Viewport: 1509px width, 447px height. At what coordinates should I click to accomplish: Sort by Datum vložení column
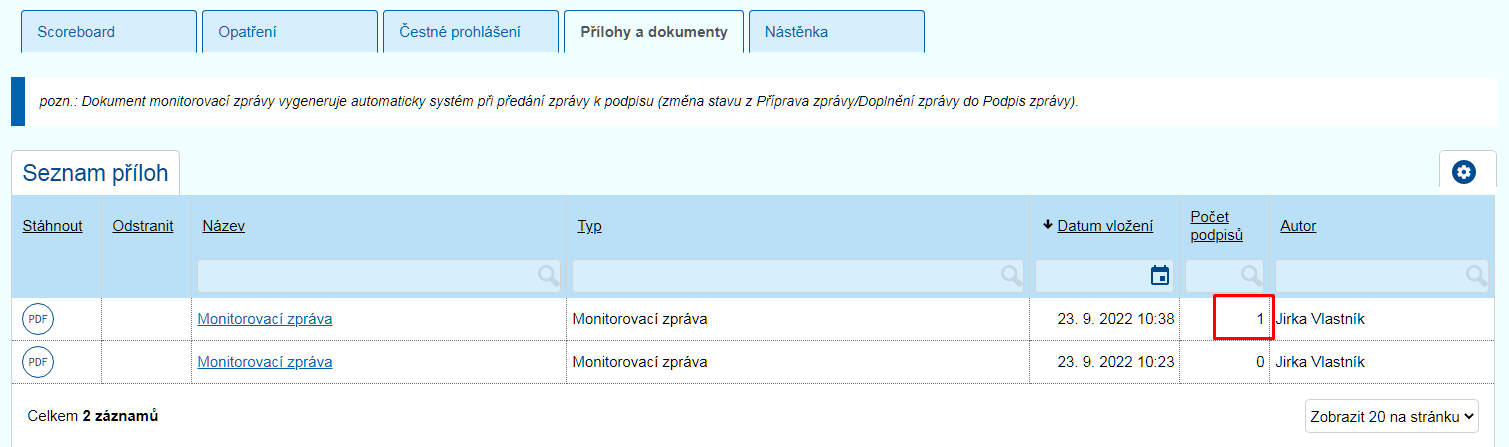[1105, 226]
